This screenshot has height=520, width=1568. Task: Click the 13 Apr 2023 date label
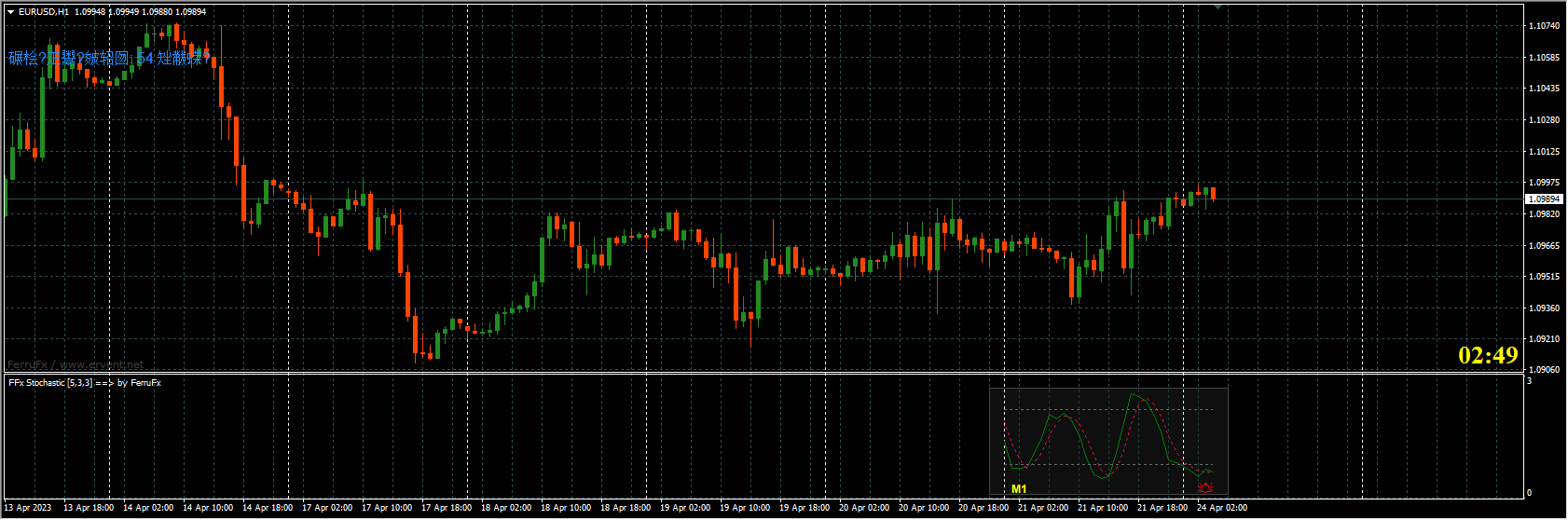tap(28, 508)
